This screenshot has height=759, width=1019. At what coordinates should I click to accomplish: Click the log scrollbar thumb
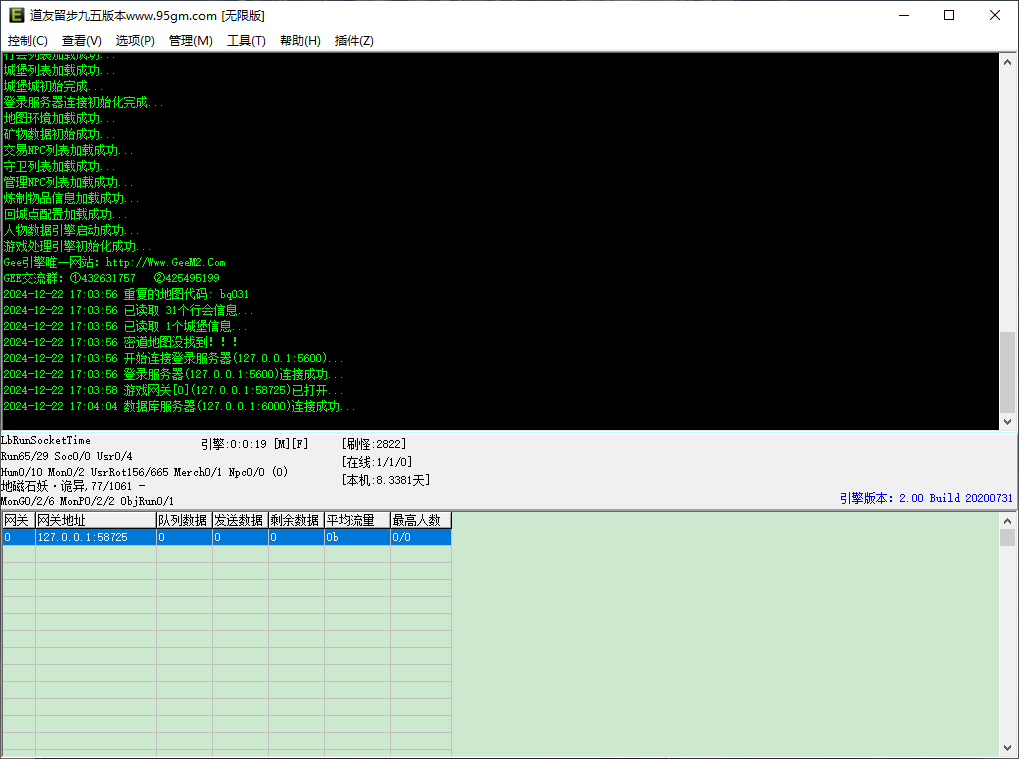[x=1007, y=372]
